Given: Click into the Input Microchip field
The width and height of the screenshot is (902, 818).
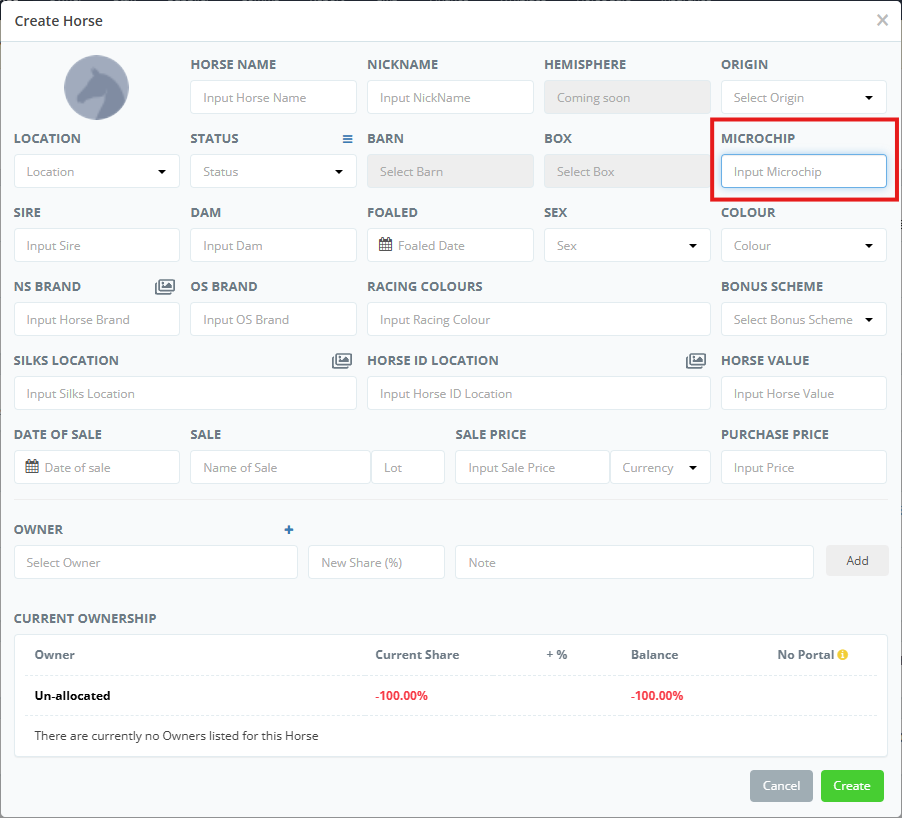Looking at the screenshot, I should 803,172.
